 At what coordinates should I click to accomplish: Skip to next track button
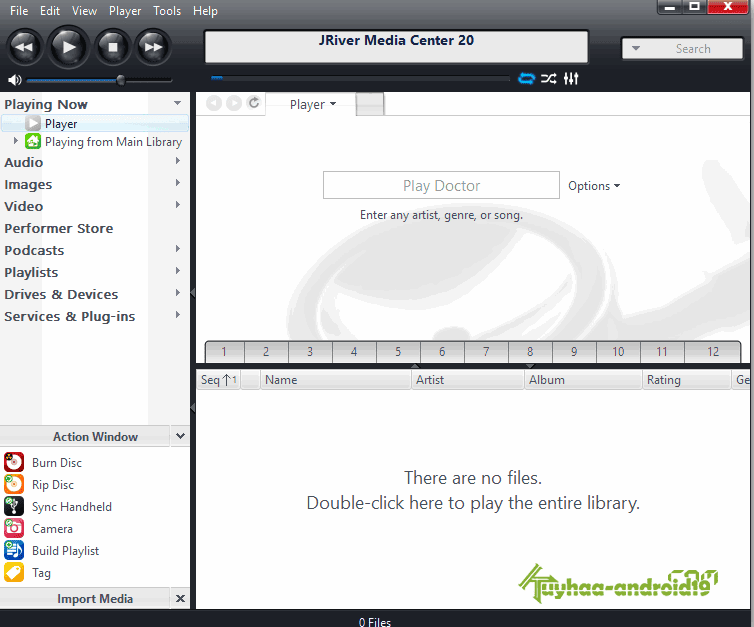153,47
